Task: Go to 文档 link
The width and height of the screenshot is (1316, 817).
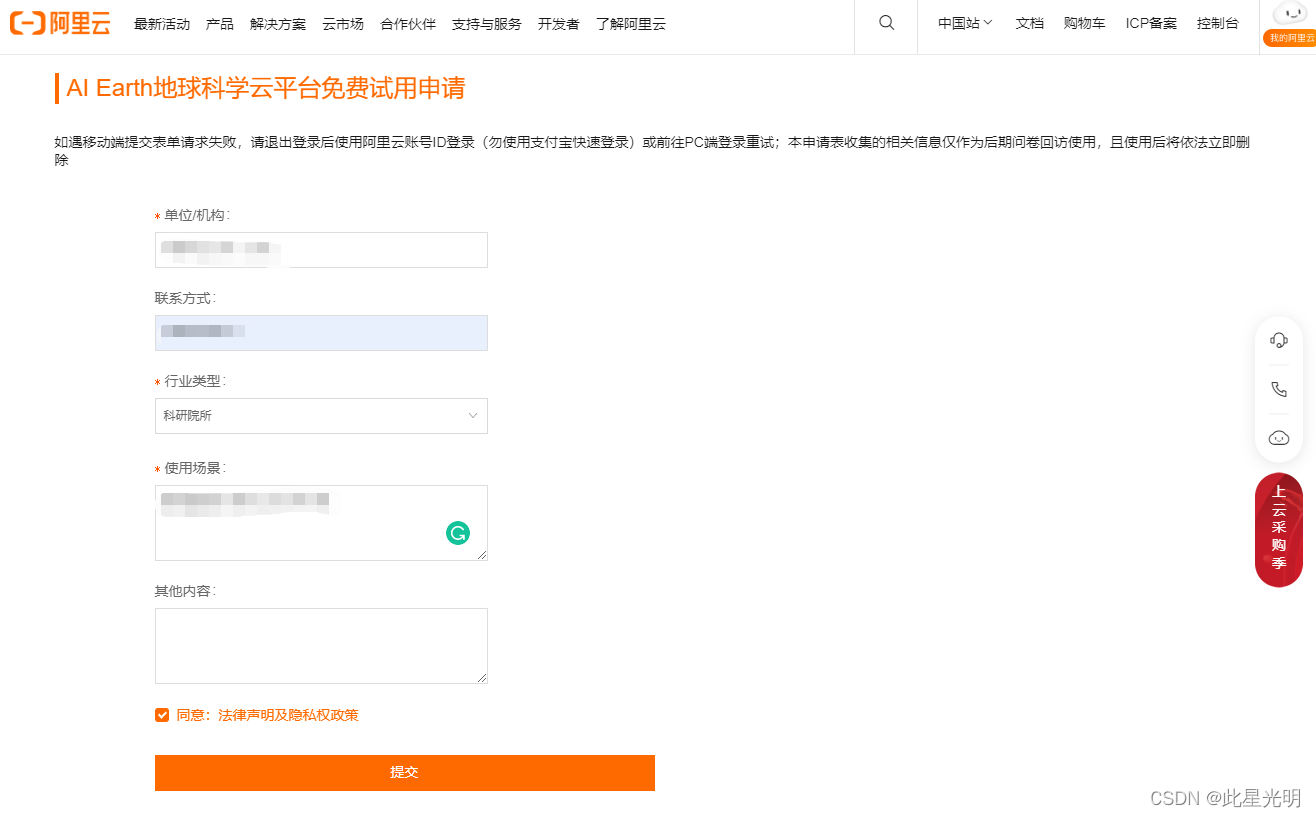Action: [1030, 23]
